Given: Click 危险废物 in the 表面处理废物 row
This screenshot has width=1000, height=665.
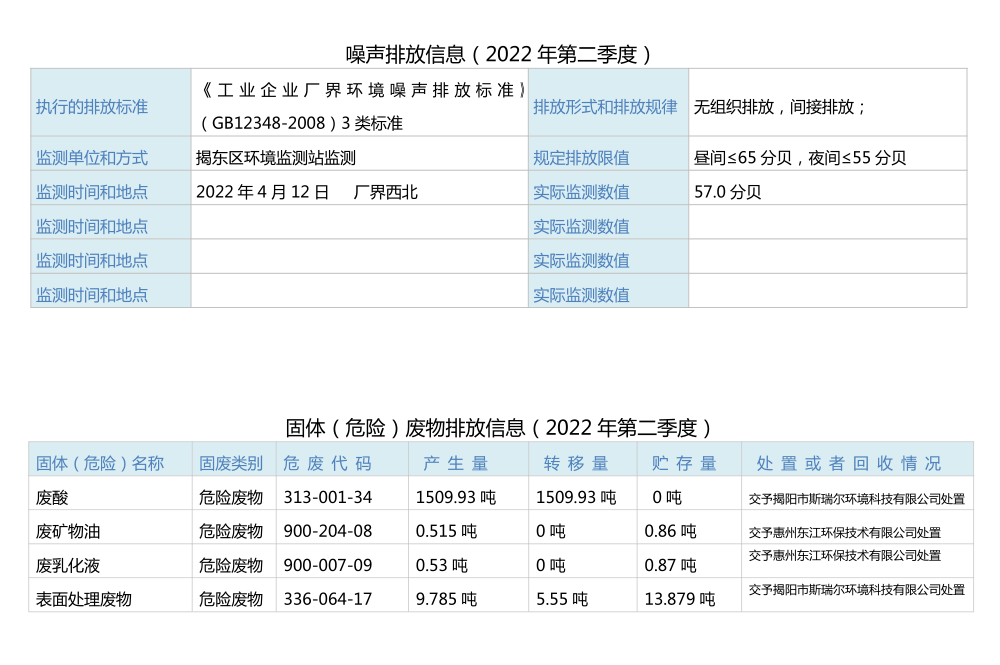Looking at the screenshot, I should pos(231,599).
